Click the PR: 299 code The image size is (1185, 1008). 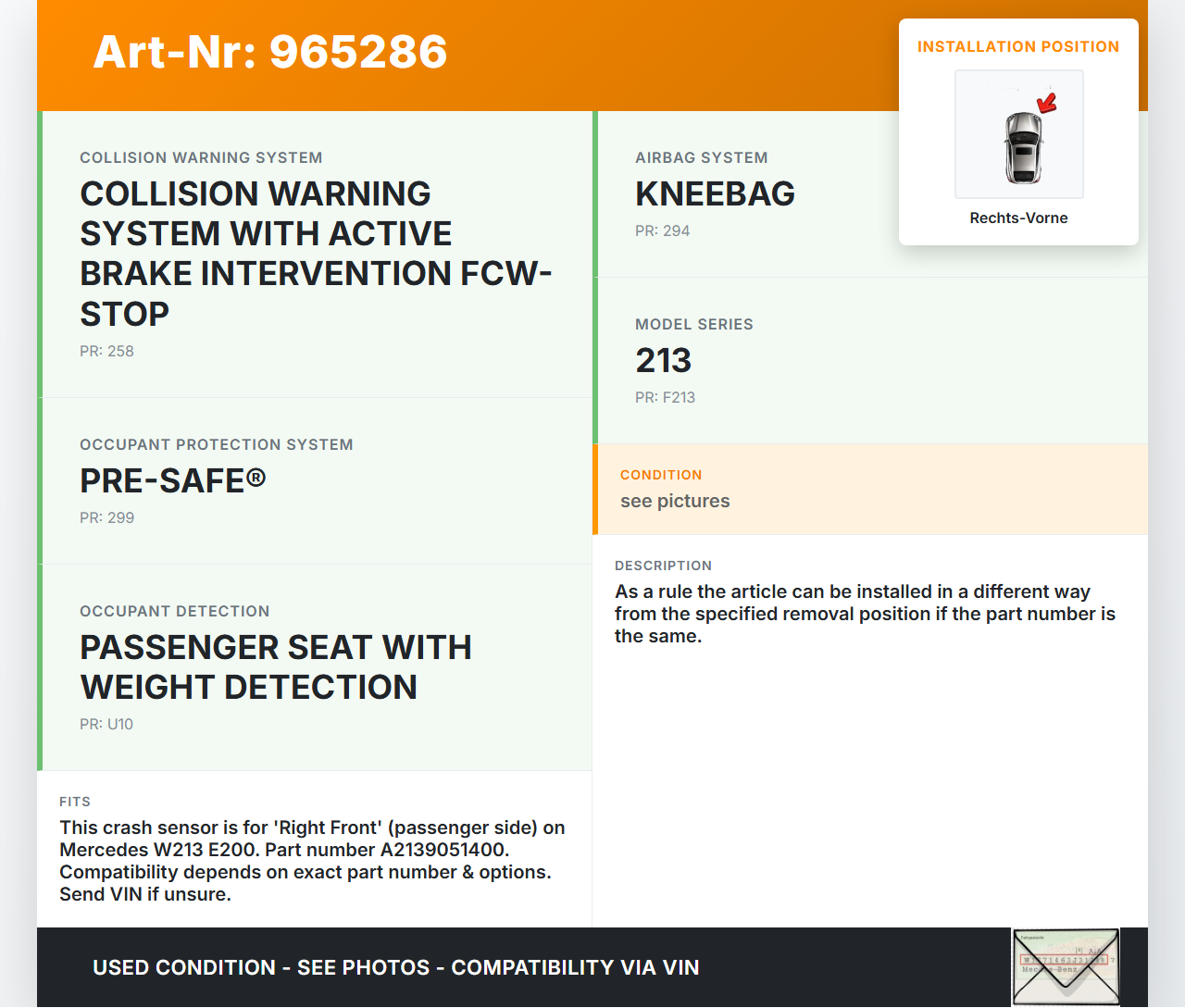tap(106, 517)
